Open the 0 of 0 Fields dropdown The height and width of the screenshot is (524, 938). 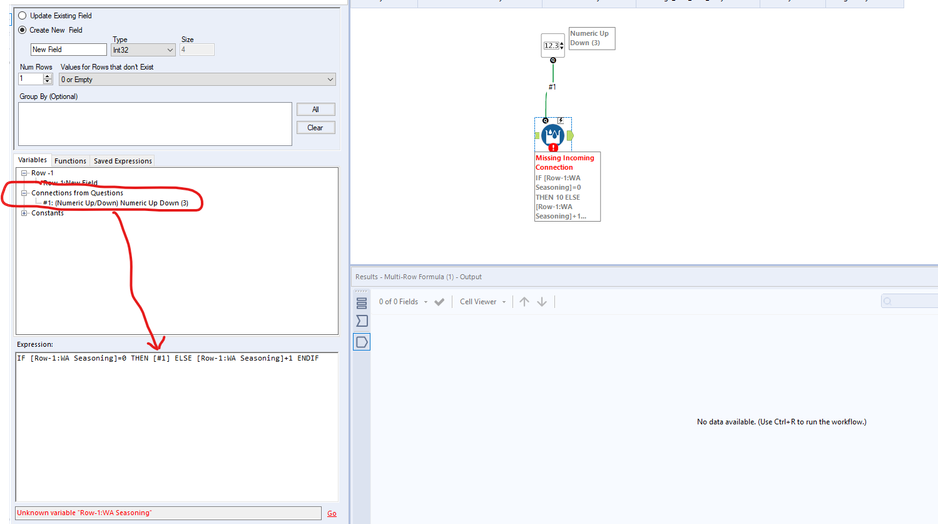tap(403, 302)
